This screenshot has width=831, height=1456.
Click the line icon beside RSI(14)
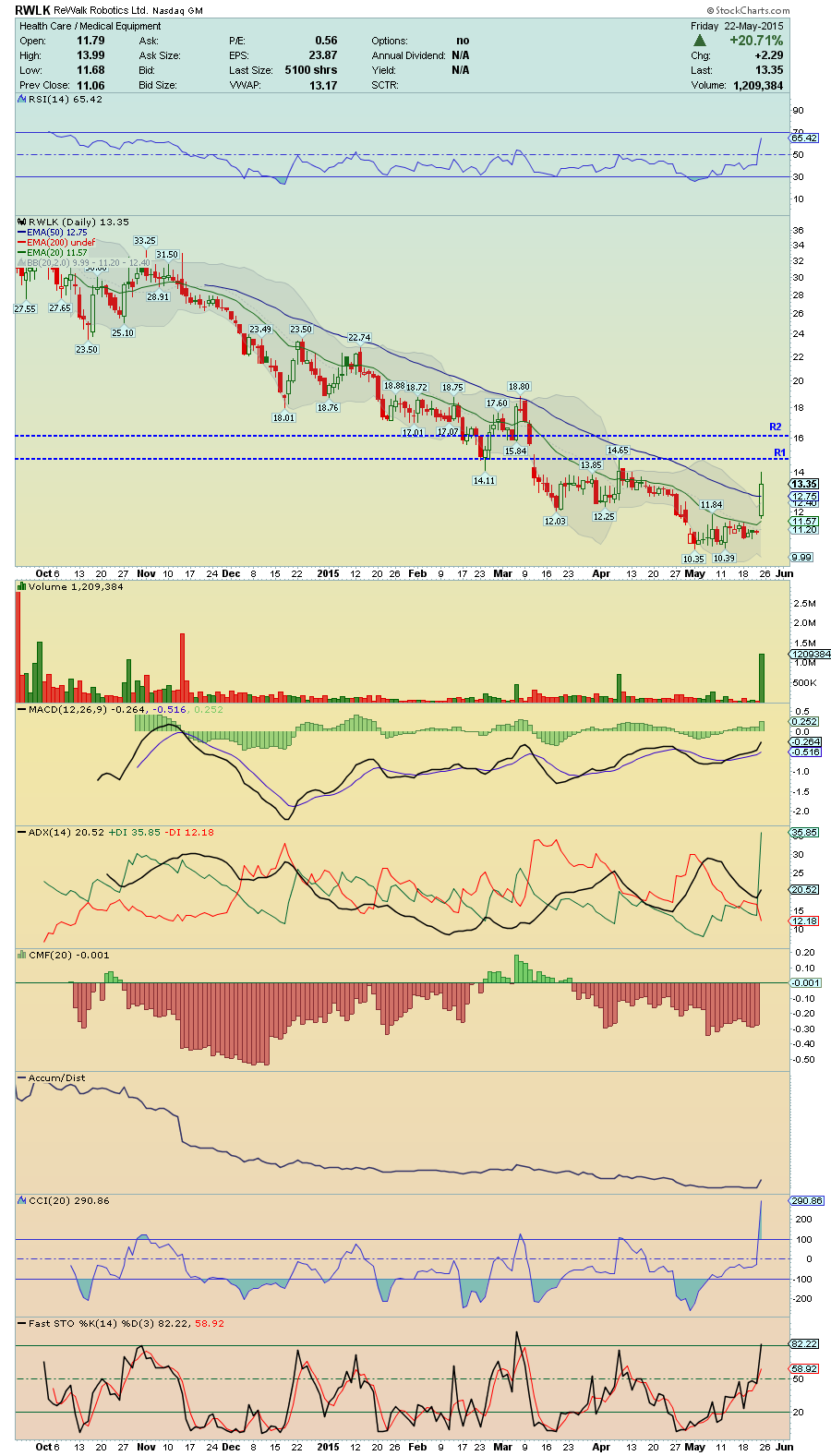[x=22, y=99]
